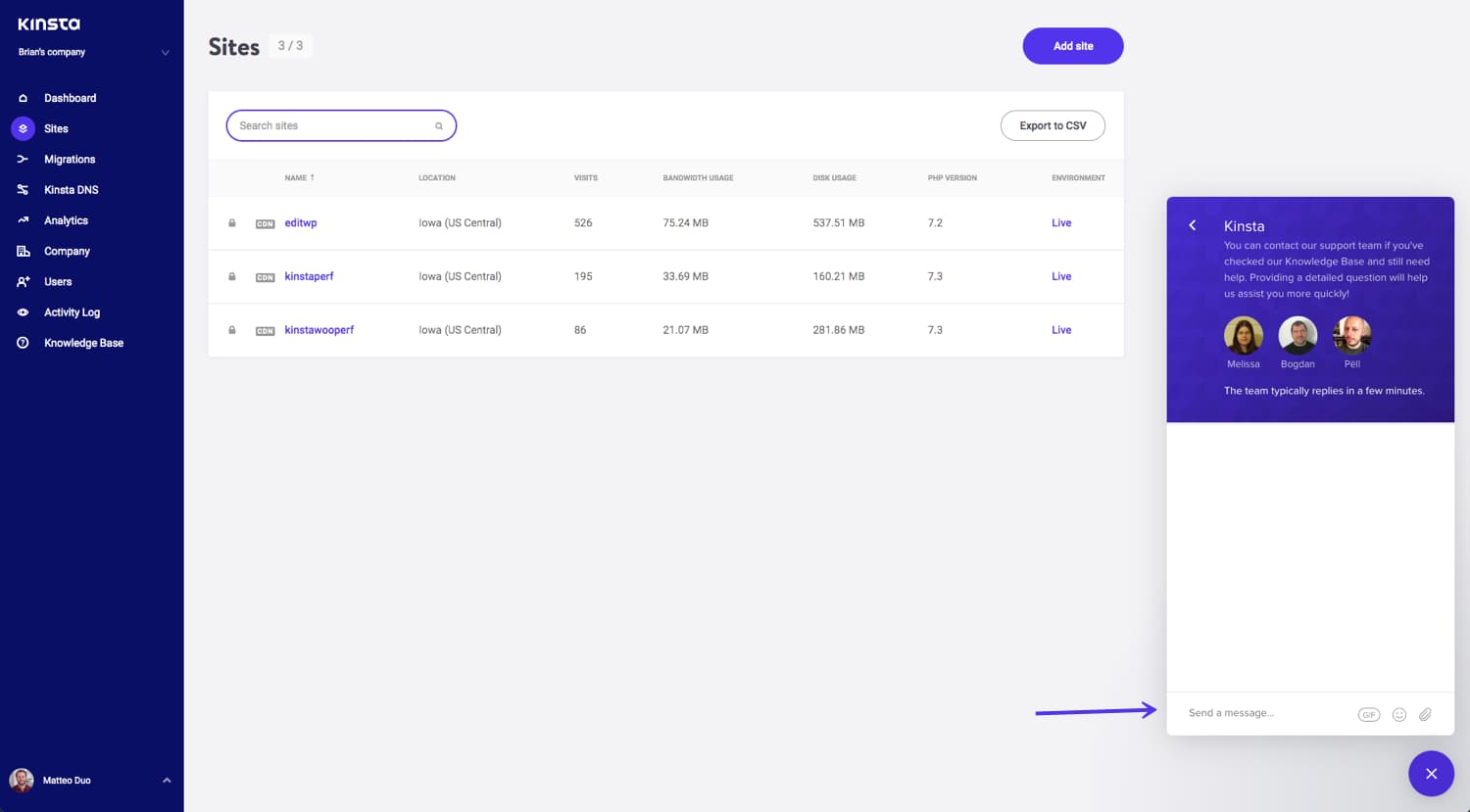Focus the Send a message field

[1264, 713]
